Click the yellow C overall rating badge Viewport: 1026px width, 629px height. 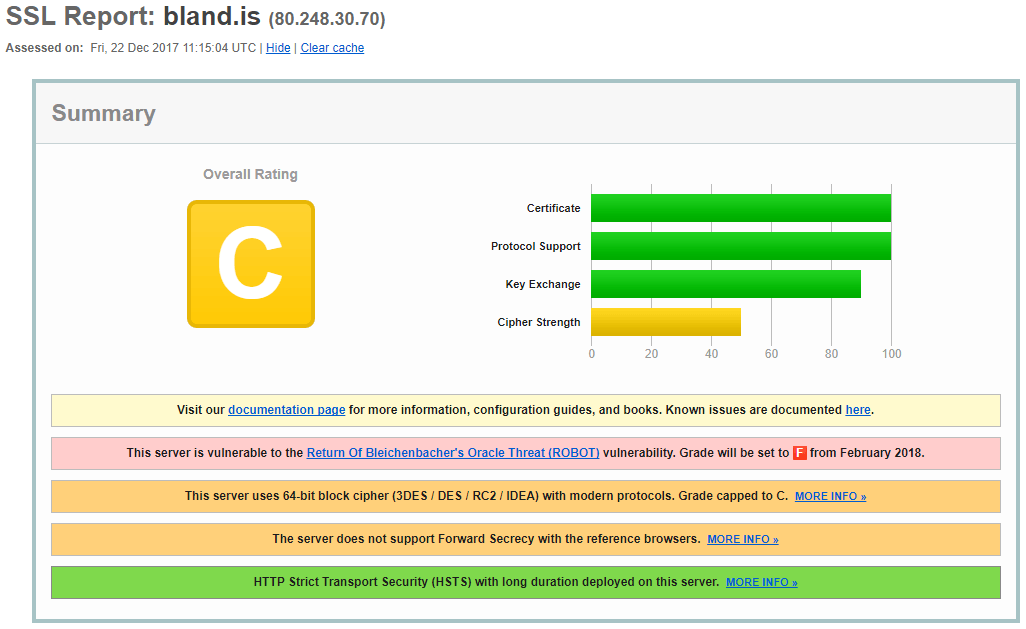pyautogui.click(x=251, y=264)
